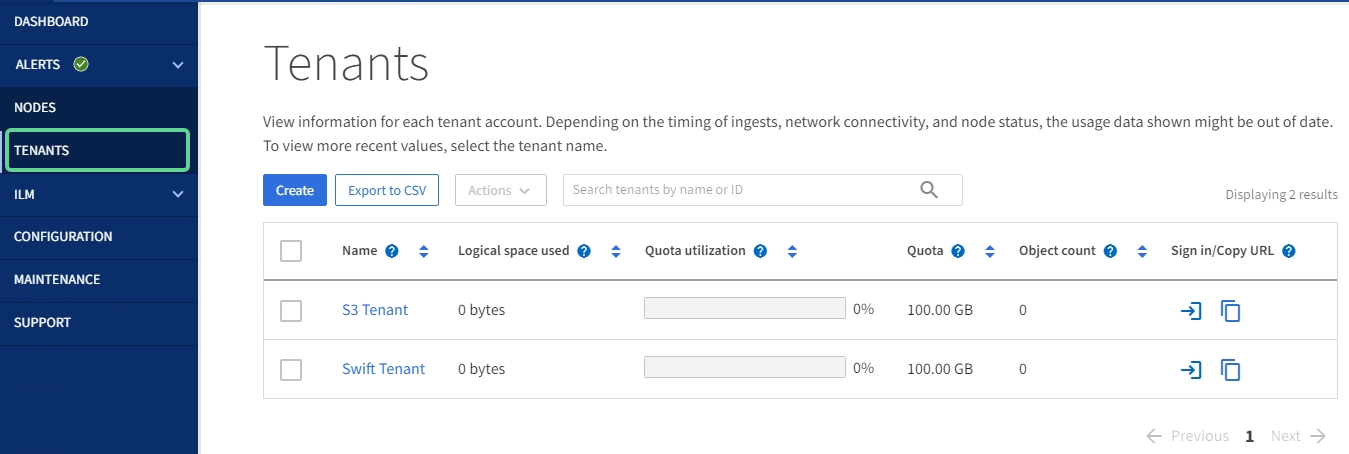Expand the ALERTS sidebar section
Viewport: 1349px width, 454px height.
tap(178, 65)
